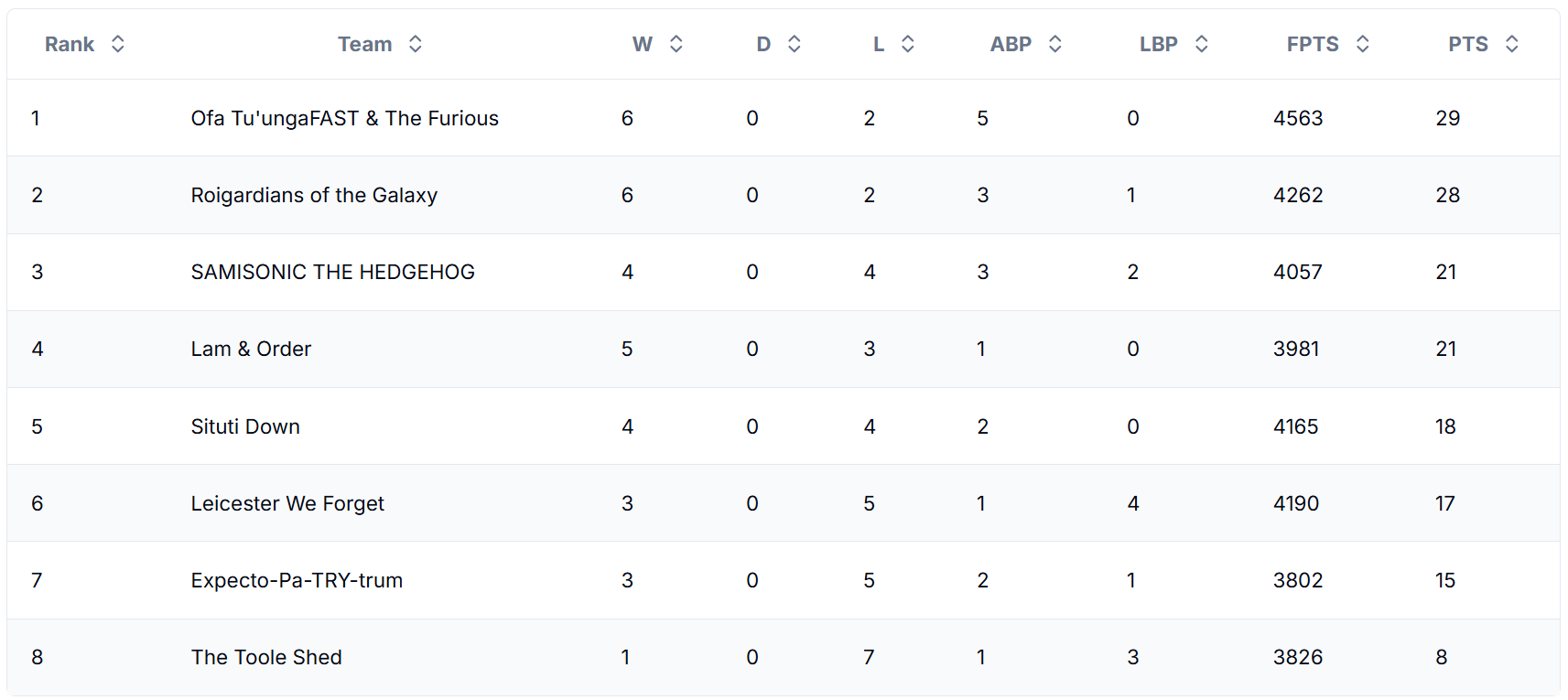1568x700 pixels.
Task: Click the Roigardians of the Galaxy team name
Action: coord(314,195)
